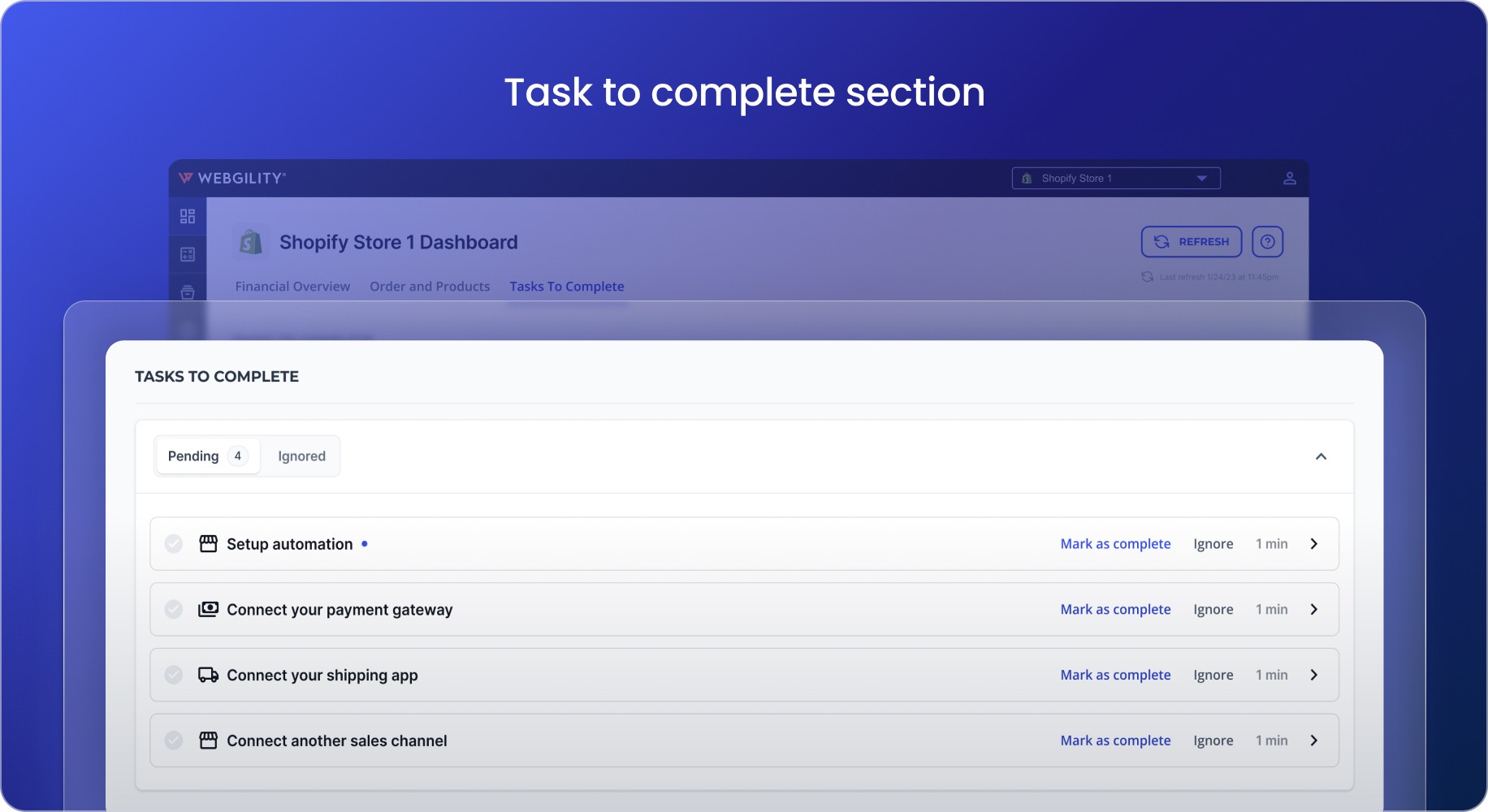Open the Tasks To Complete tab
Screen dimensions: 1488x812
tap(567, 286)
